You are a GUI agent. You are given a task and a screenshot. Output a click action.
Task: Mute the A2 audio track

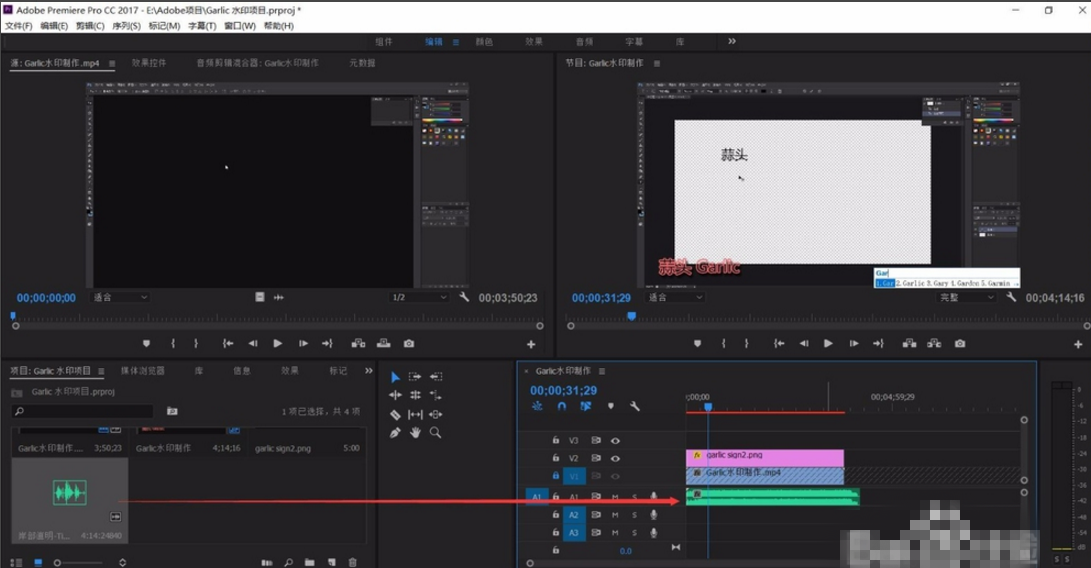click(x=615, y=515)
